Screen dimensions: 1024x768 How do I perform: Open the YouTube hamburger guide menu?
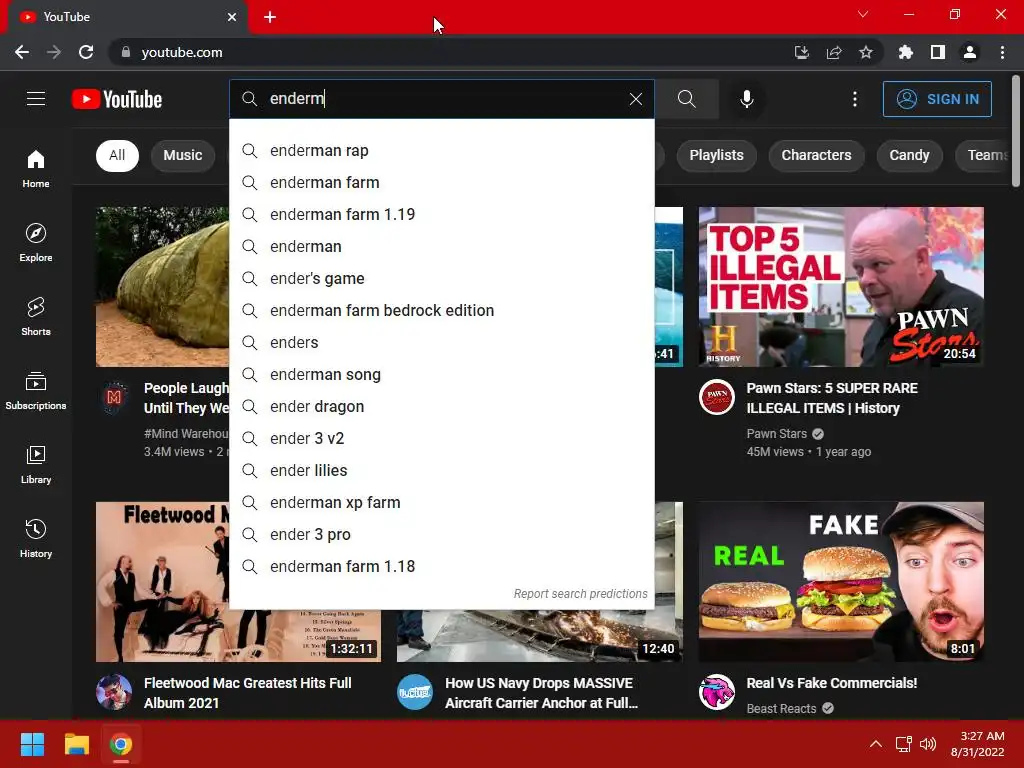click(x=36, y=99)
